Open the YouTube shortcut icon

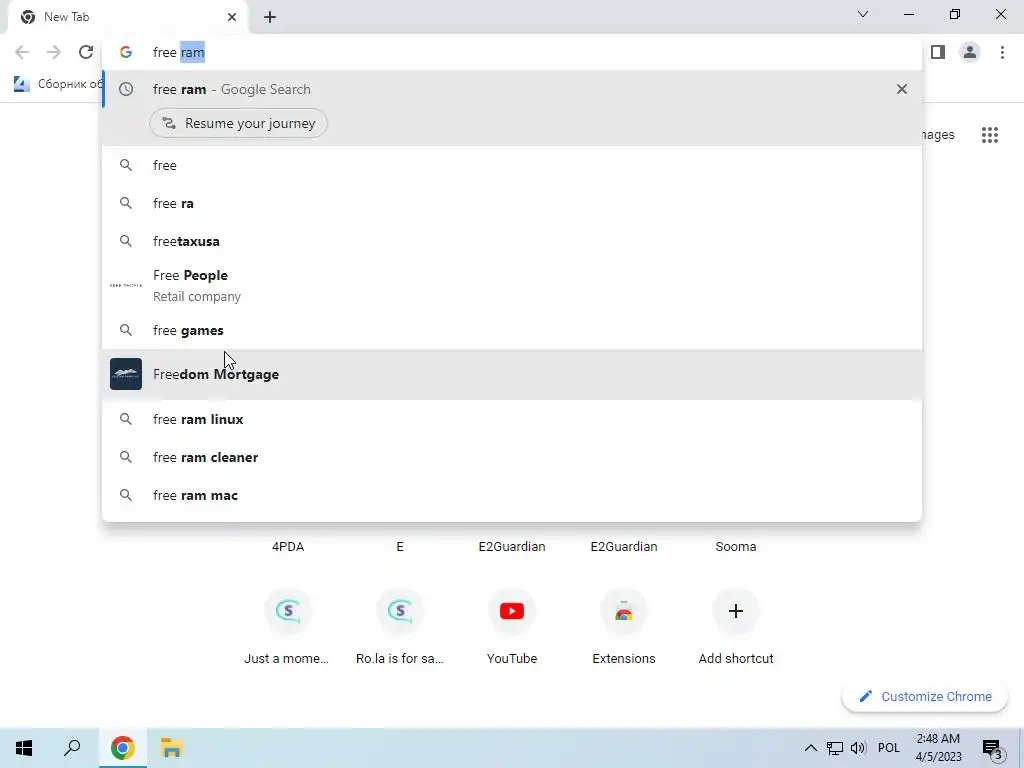511,611
